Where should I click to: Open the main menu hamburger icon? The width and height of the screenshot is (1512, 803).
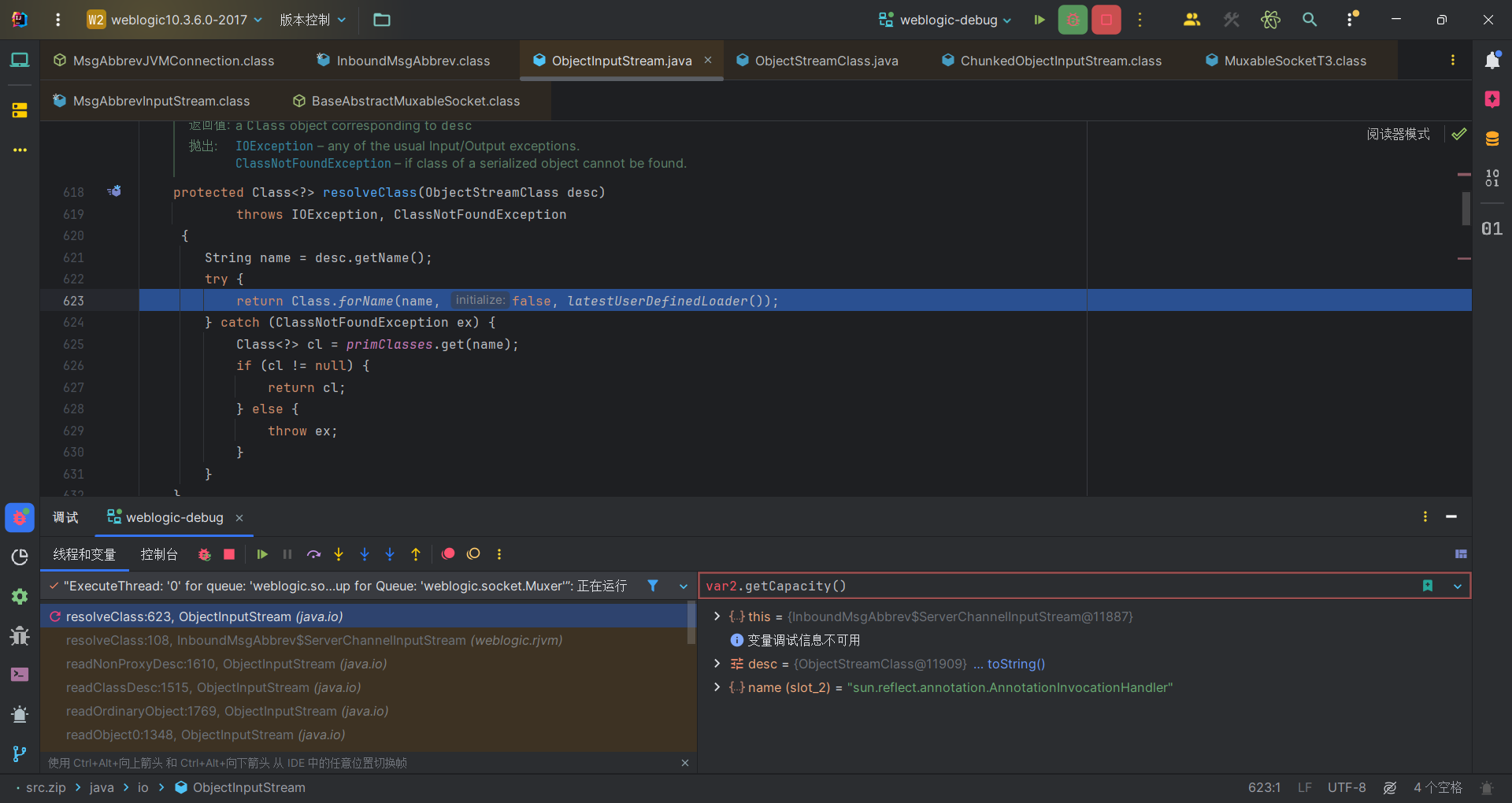[57, 20]
